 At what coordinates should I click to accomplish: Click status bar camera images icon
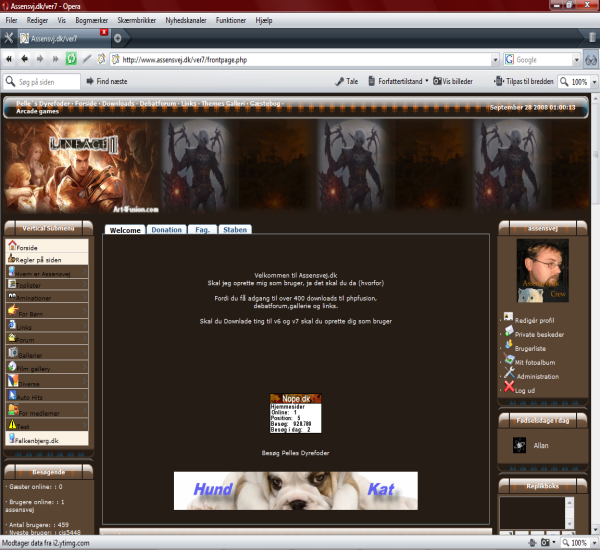545,543
